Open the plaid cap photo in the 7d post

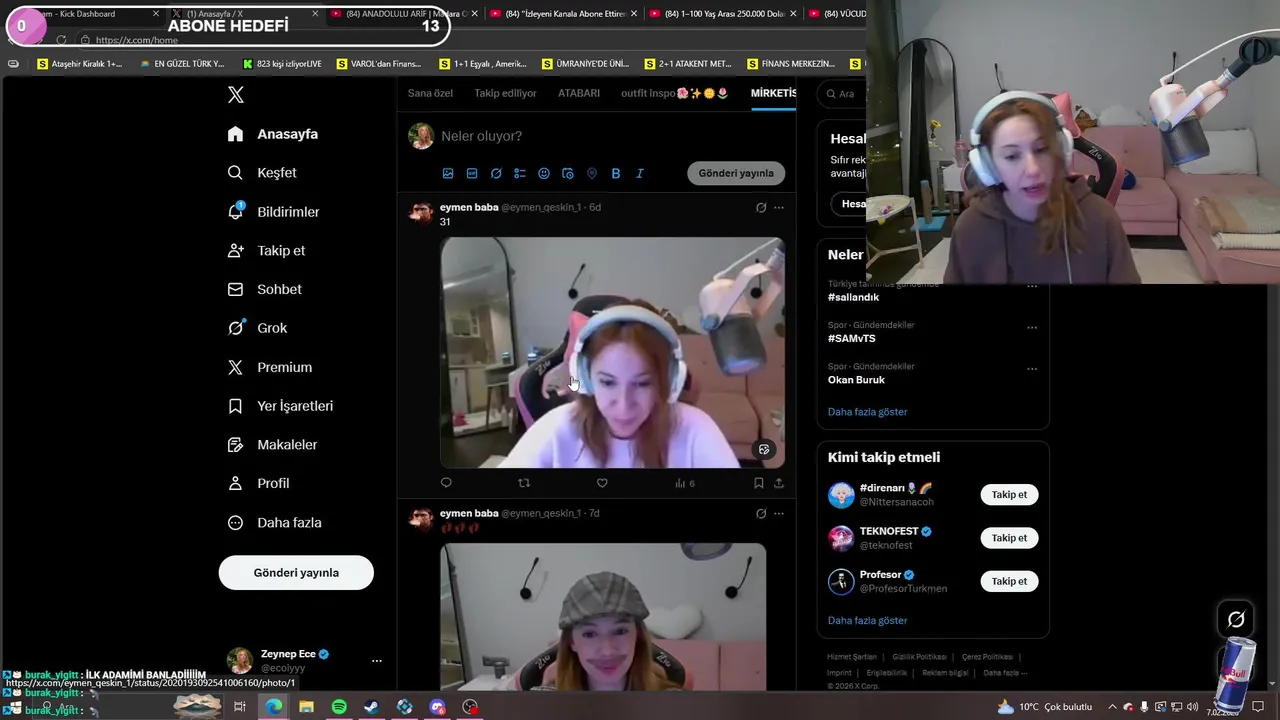pos(603,617)
